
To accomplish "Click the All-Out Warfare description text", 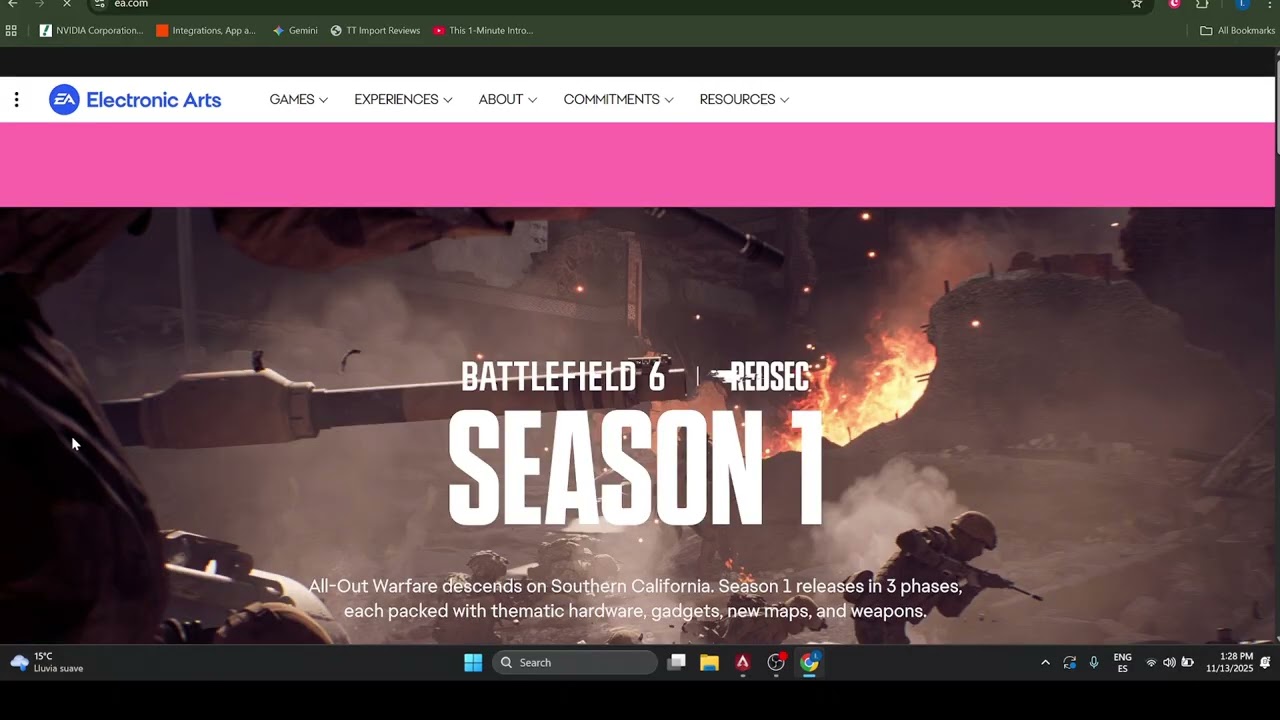I will 636,598.
